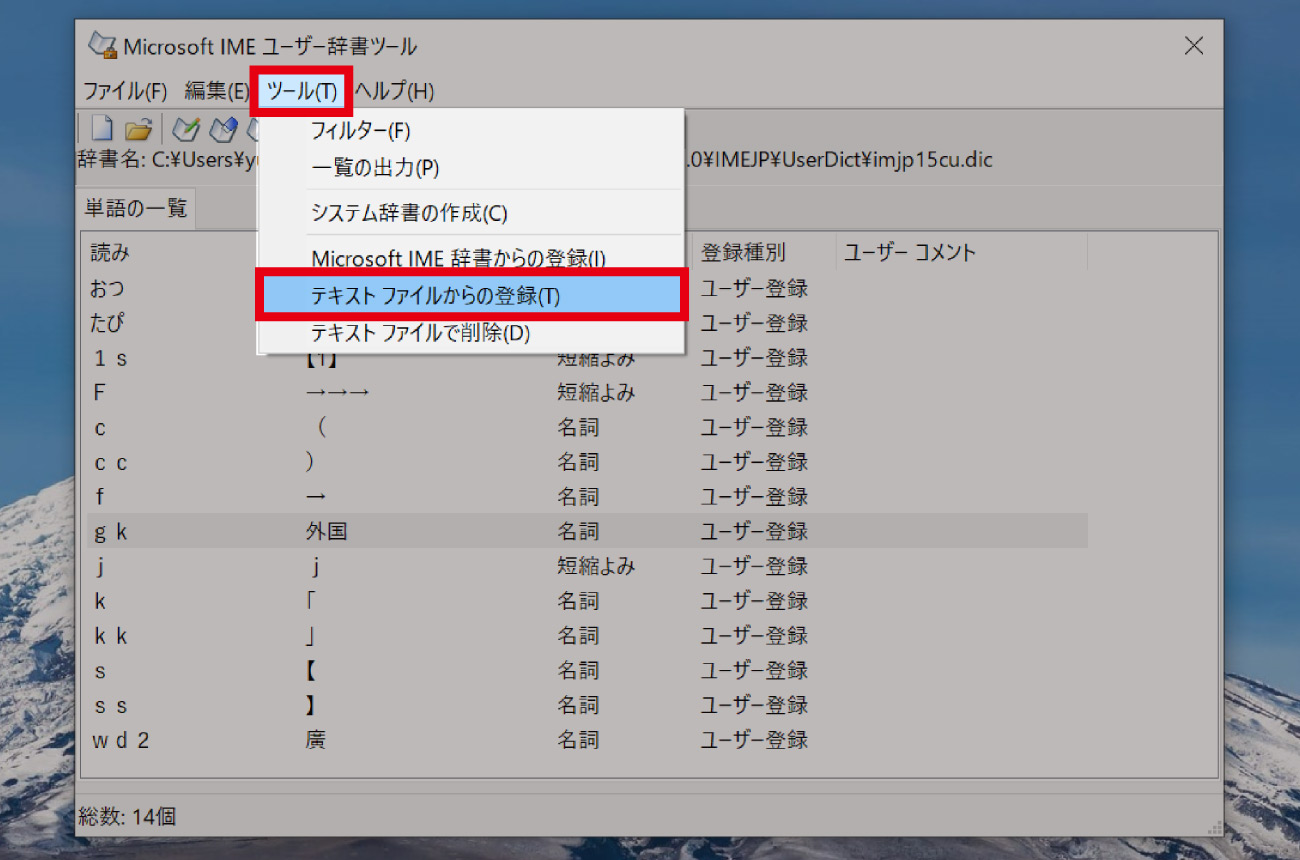Switch to the 単語の一覧 tab
Image resolution: width=1300 pixels, height=860 pixels.
pos(136,207)
